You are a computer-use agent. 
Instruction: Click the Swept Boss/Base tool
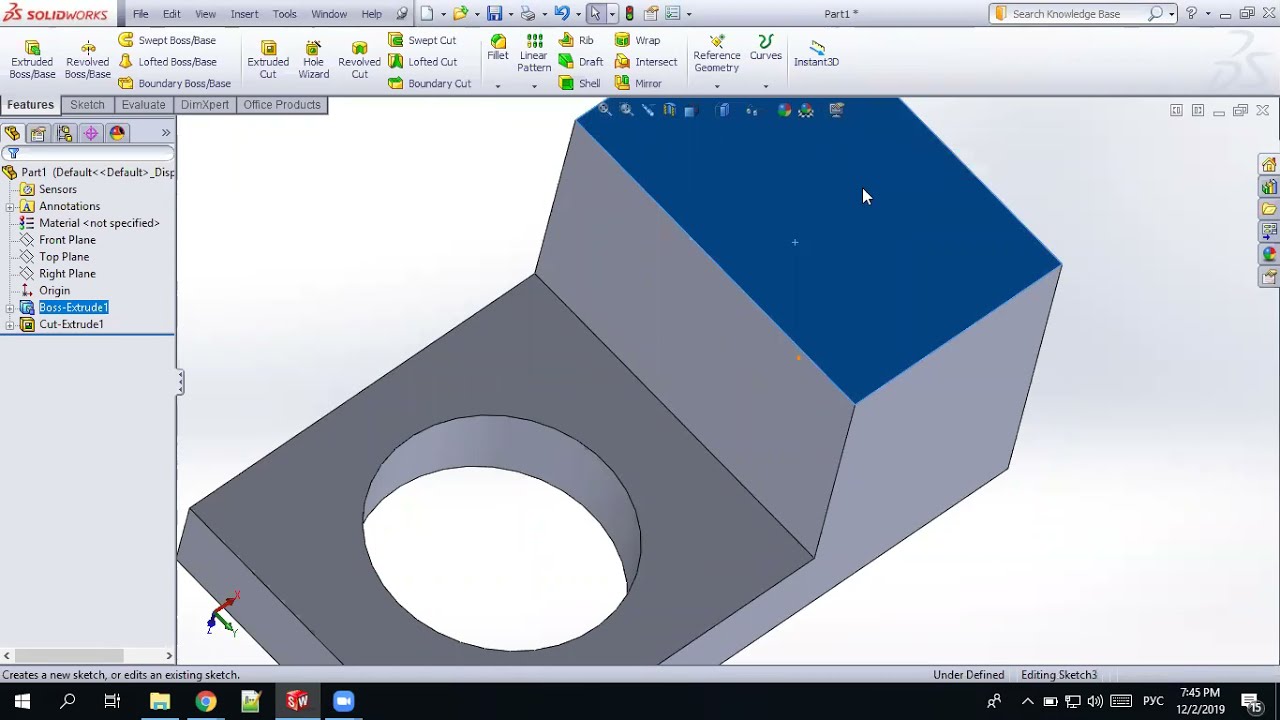click(167, 40)
